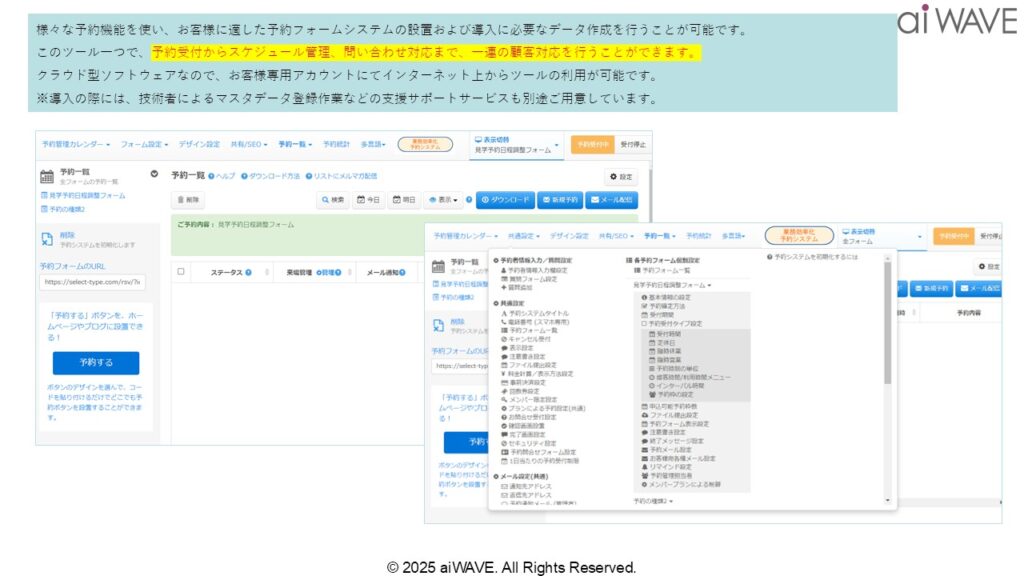Tick the select-all checkbox in table header
This screenshot has height=576, width=1024.
click(x=181, y=271)
